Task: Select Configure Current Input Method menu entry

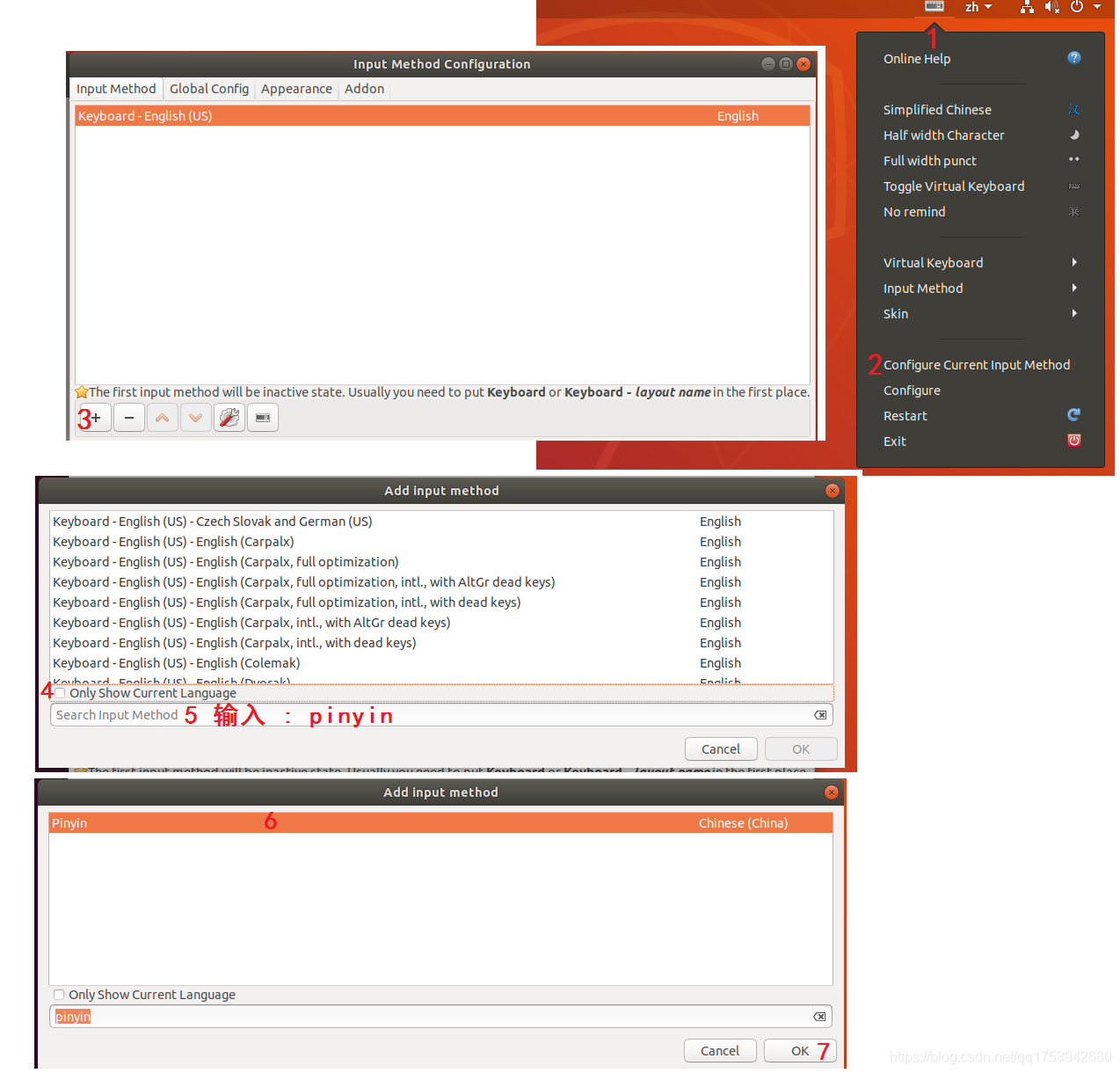Action: (x=977, y=364)
